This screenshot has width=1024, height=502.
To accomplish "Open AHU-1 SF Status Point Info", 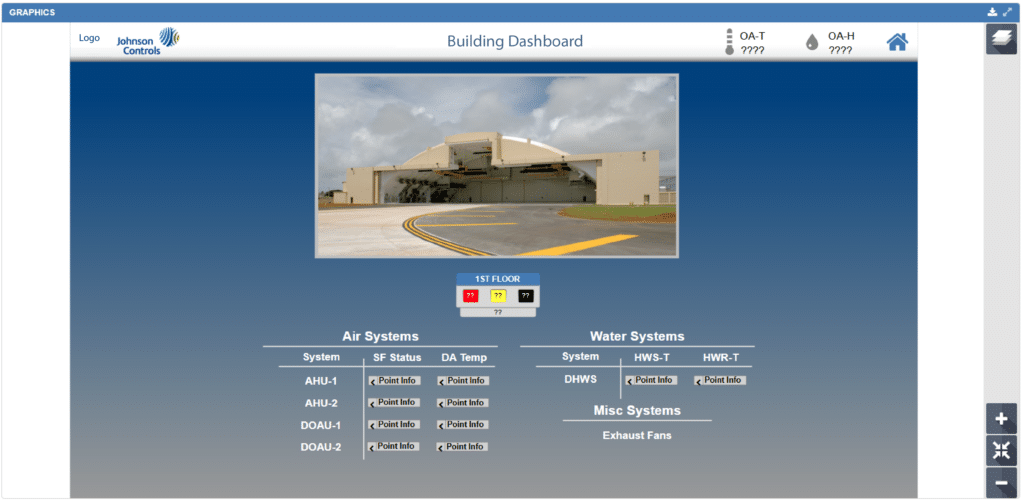I will 394,381.
